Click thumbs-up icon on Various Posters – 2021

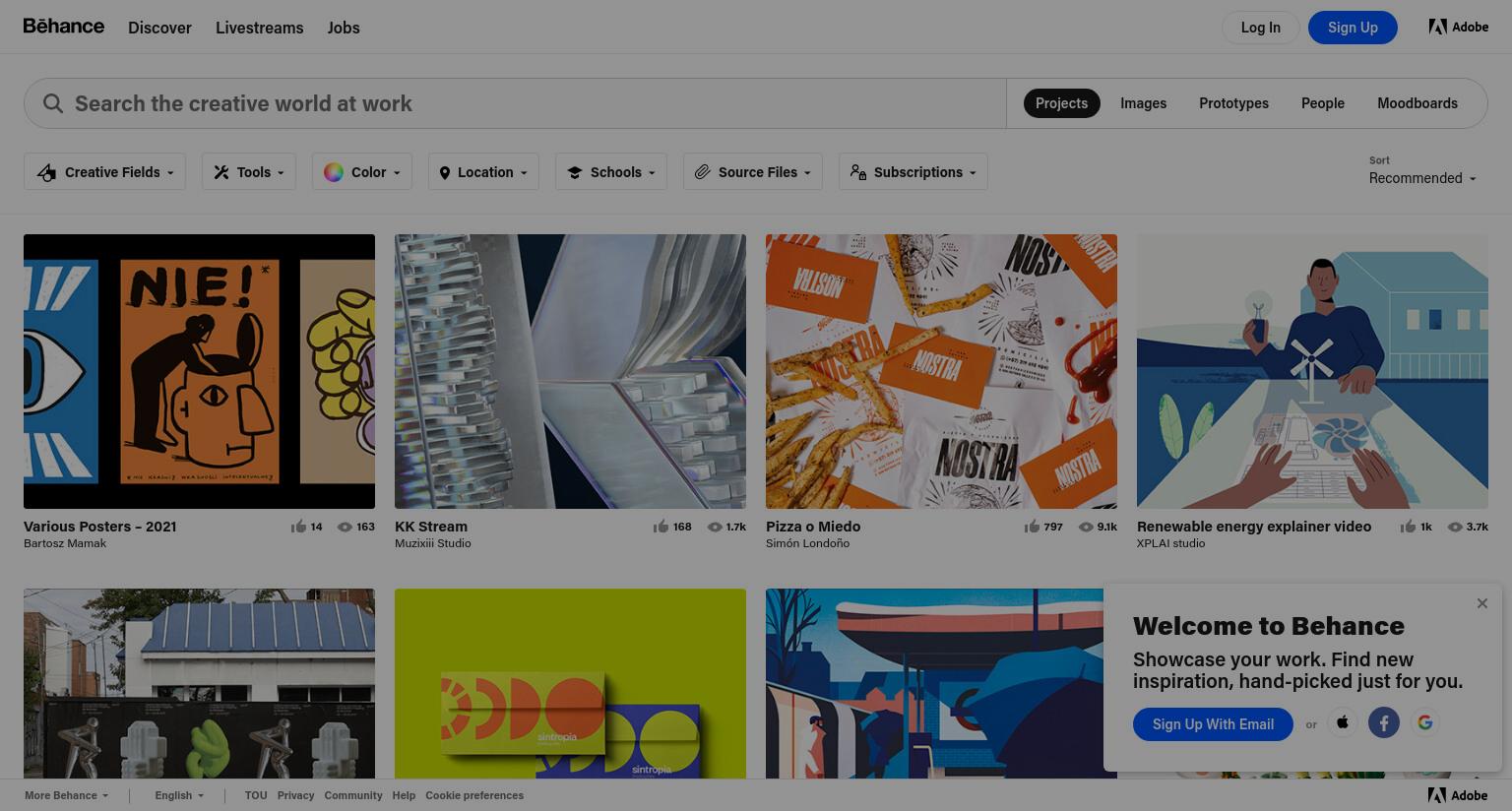pyautogui.click(x=298, y=527)
